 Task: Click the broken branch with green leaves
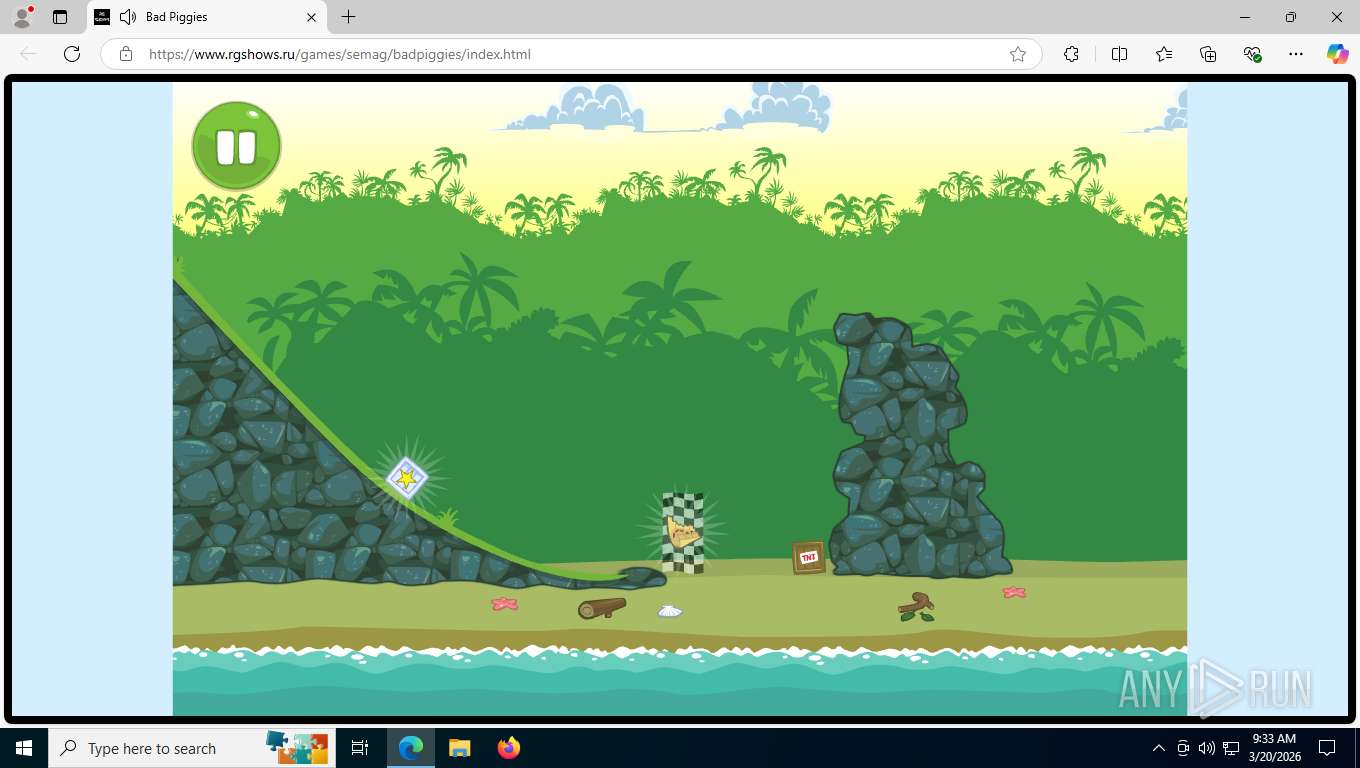click(916, 606)
